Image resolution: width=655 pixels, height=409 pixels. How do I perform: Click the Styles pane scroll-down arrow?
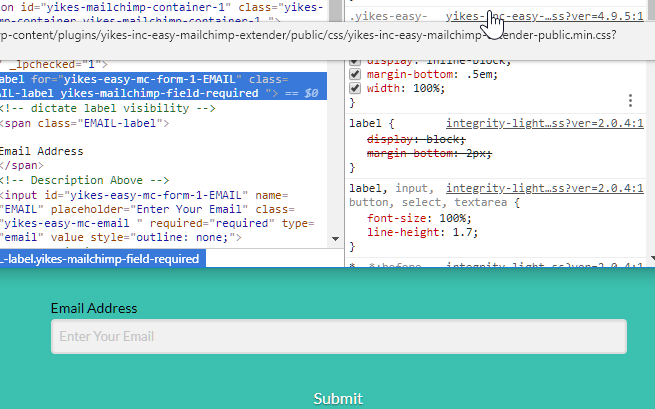click(652, 259)
